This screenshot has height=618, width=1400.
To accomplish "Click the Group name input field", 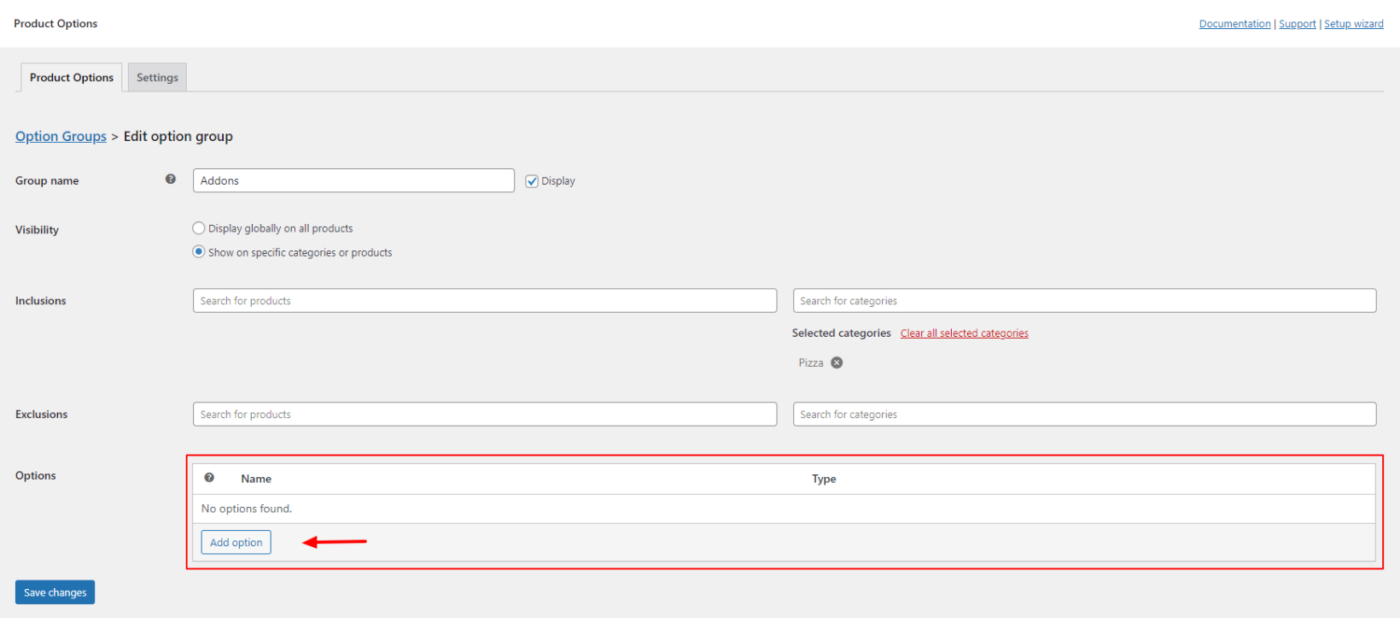I will point(353,180).
